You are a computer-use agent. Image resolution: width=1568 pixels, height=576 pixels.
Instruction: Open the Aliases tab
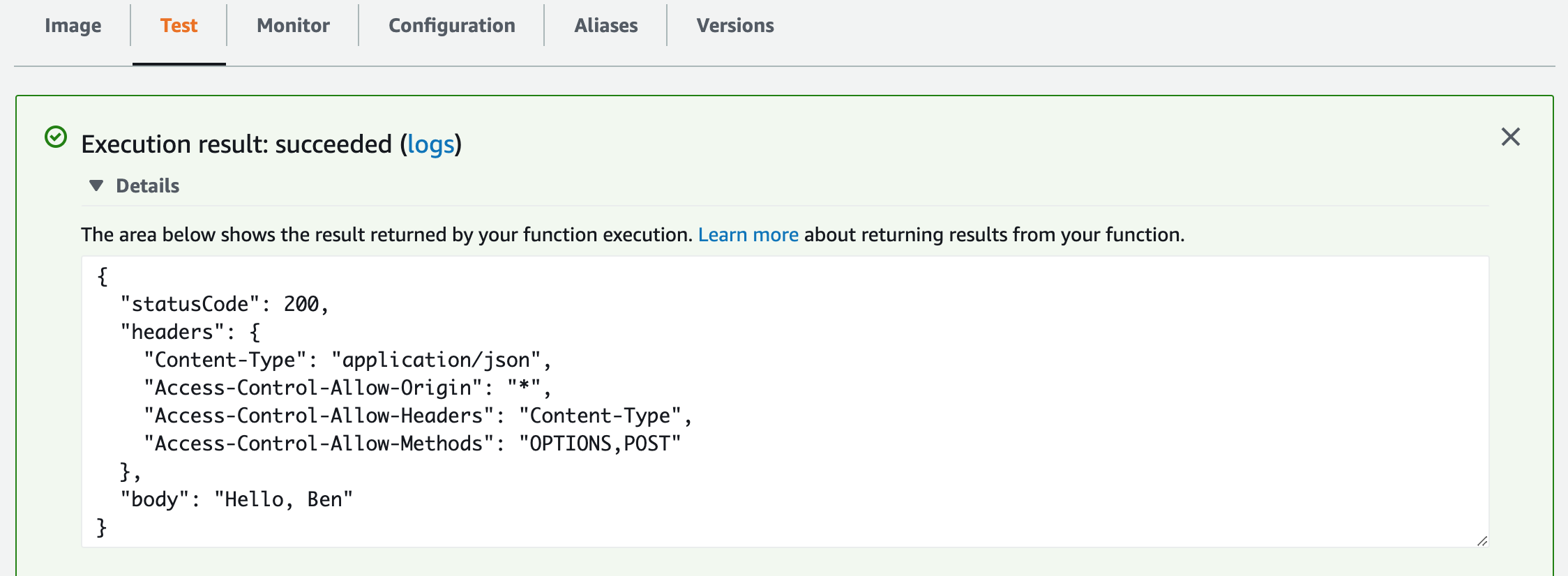point(605,26)
